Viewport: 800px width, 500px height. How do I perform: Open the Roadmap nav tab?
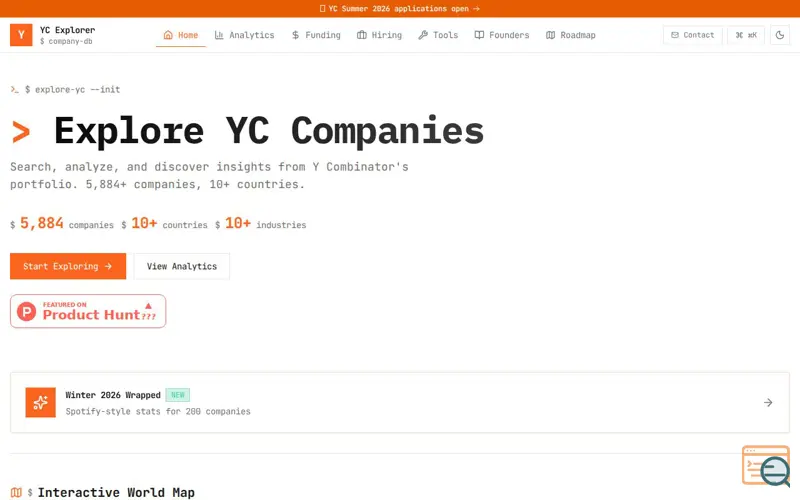pos(570,35)
